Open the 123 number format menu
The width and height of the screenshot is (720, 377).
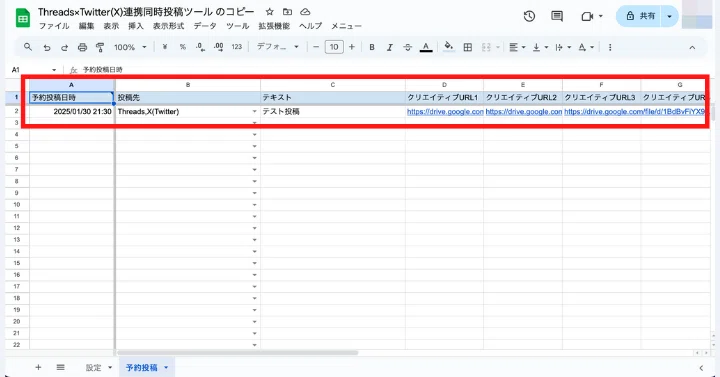(236, 47)
